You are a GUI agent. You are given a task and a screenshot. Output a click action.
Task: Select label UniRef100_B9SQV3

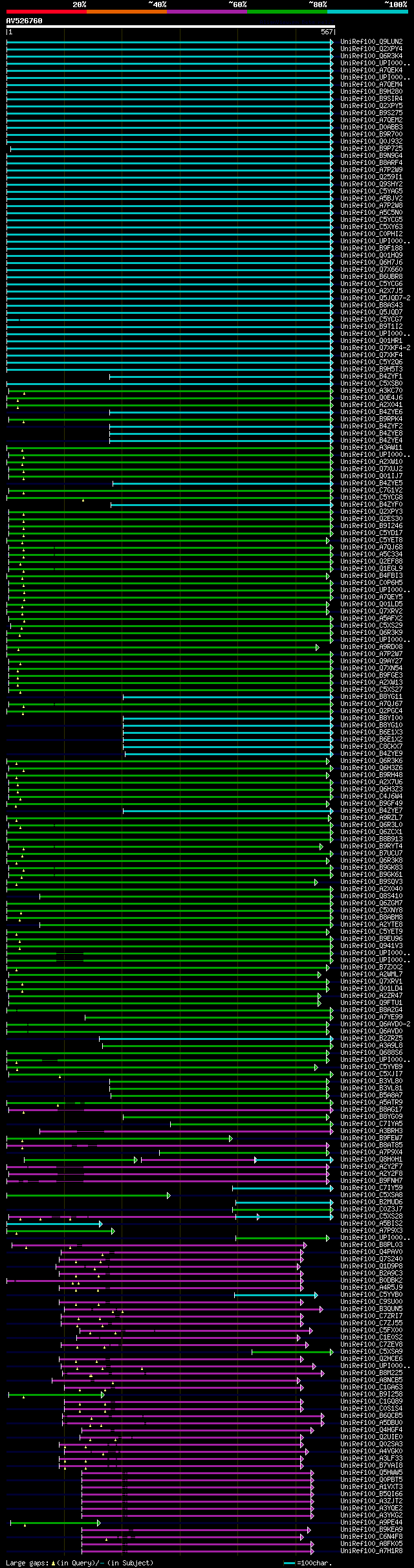pos(371,882)
